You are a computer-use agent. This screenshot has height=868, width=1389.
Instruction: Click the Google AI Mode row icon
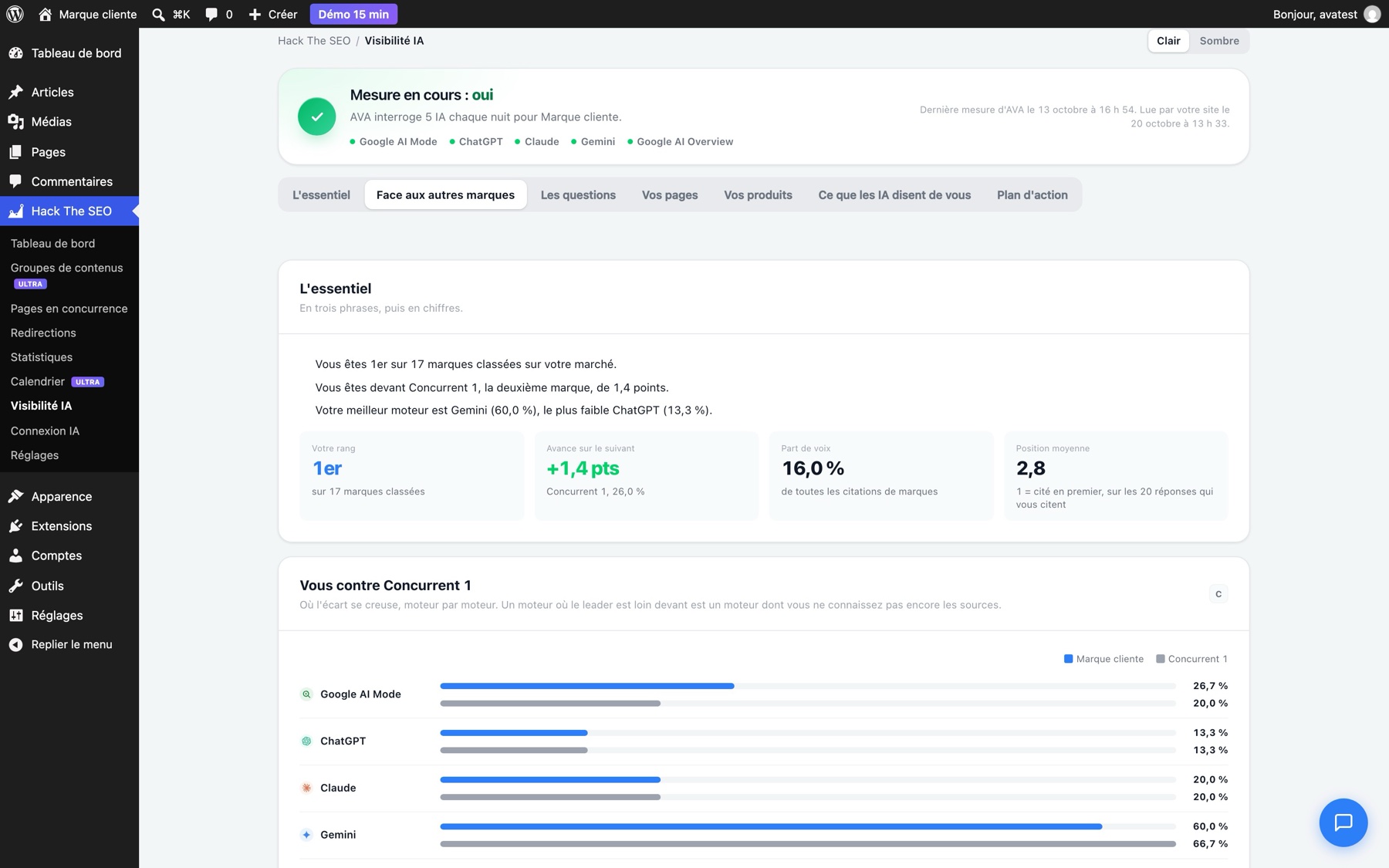tap(306, 694)
